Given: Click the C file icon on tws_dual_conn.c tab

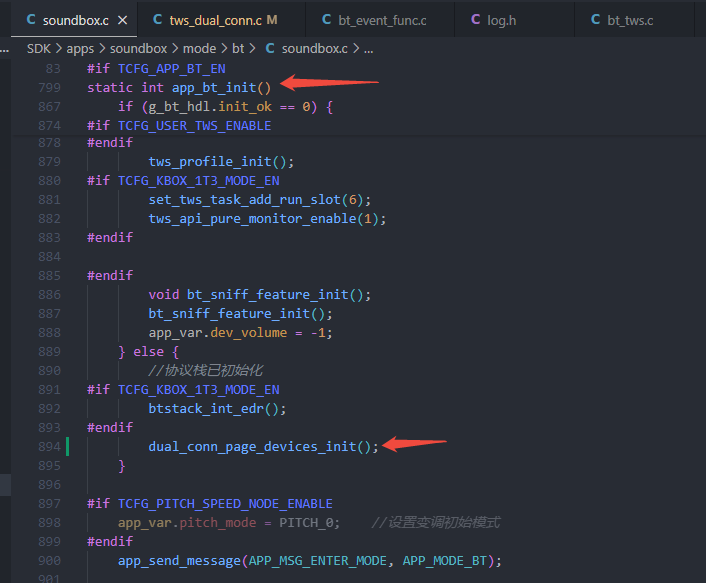Looking at the screenshot, I should [158, 19].
